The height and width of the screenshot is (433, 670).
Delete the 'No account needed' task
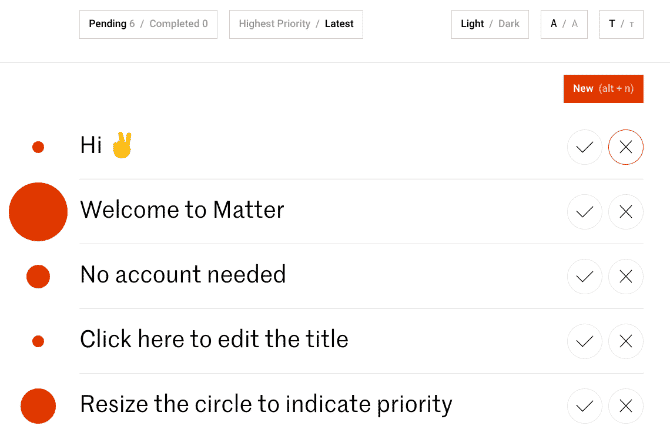(626, 277)
